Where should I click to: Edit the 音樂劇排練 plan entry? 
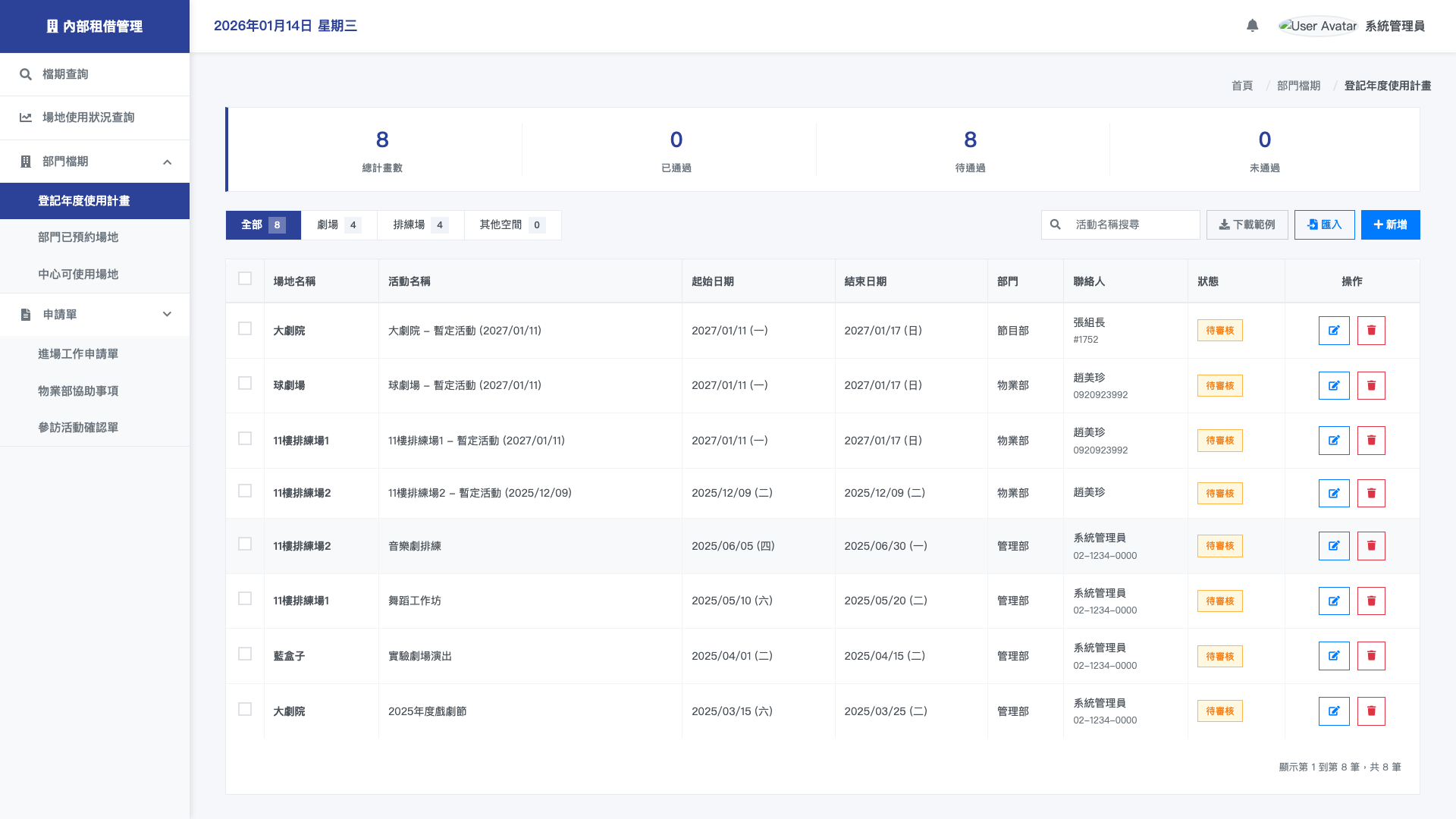[x=1333, y=546]
